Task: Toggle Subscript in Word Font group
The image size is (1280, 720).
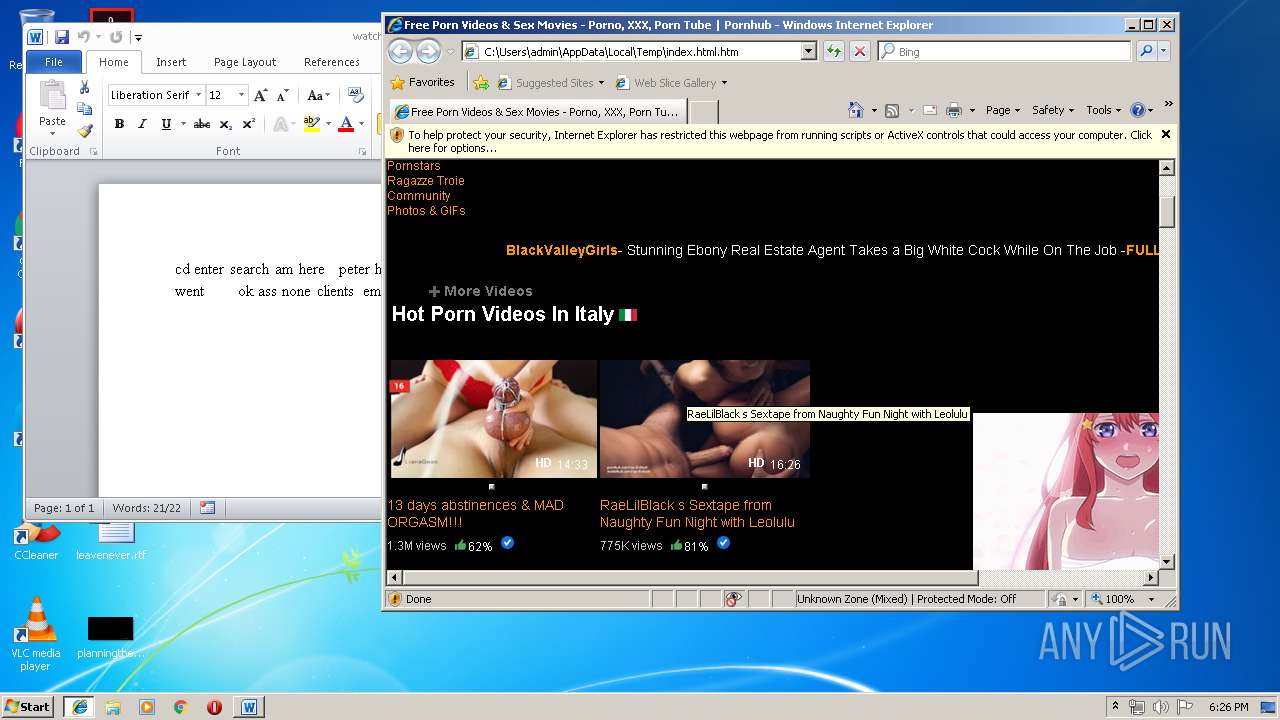Action: click(x=226, y=124)
